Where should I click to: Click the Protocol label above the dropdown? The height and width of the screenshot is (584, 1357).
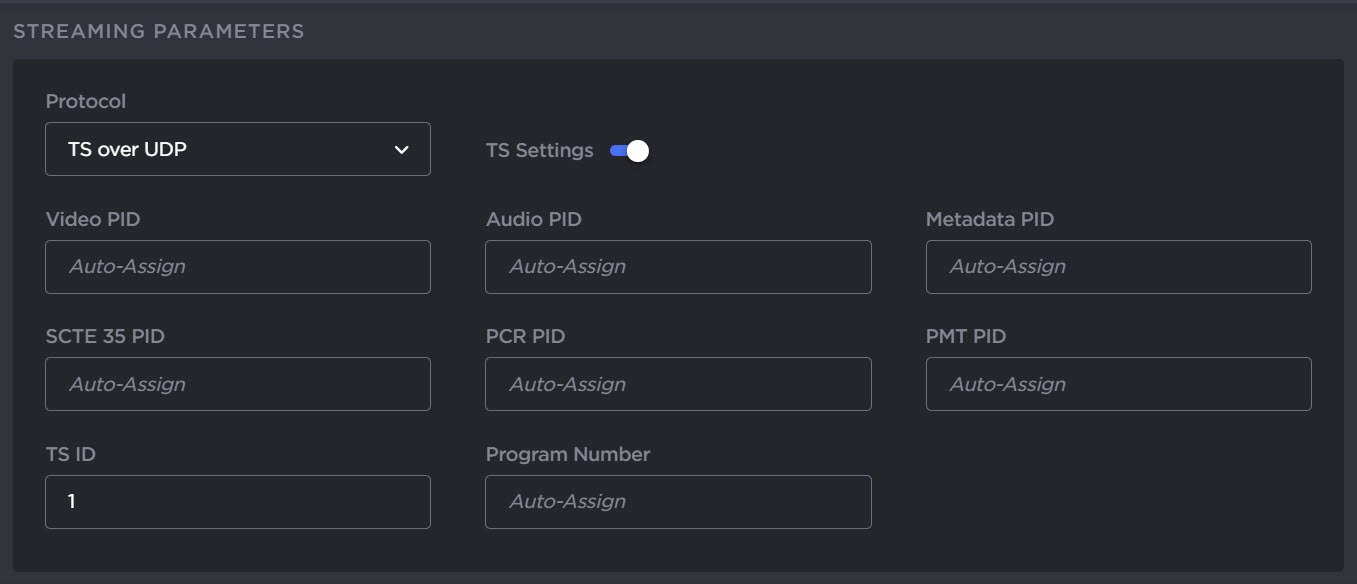pyautogui.click(x=86, y=102)
